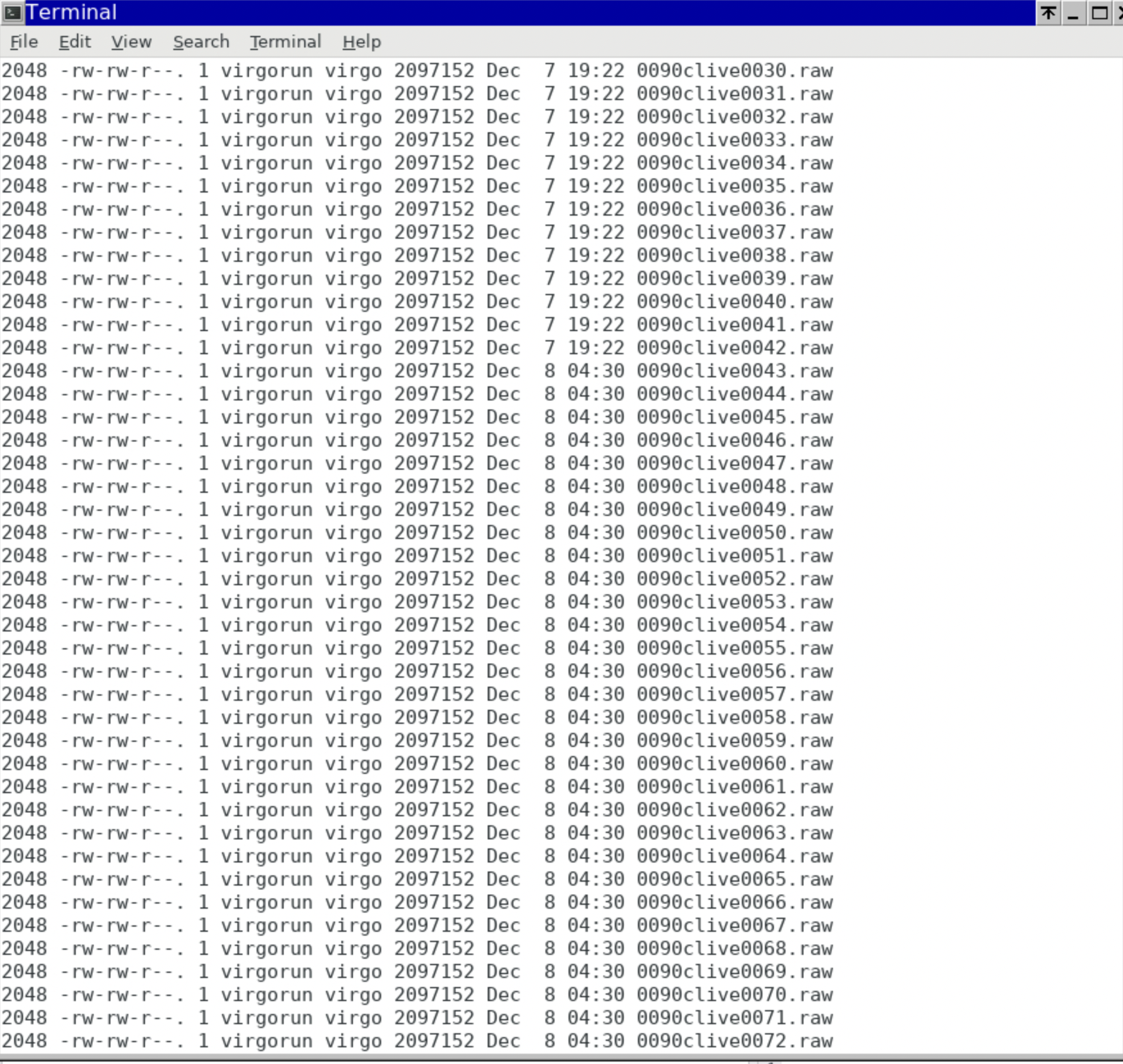Click the up-arrow window button in title bar
1123x1064 pixels.
click(1049, 13)
